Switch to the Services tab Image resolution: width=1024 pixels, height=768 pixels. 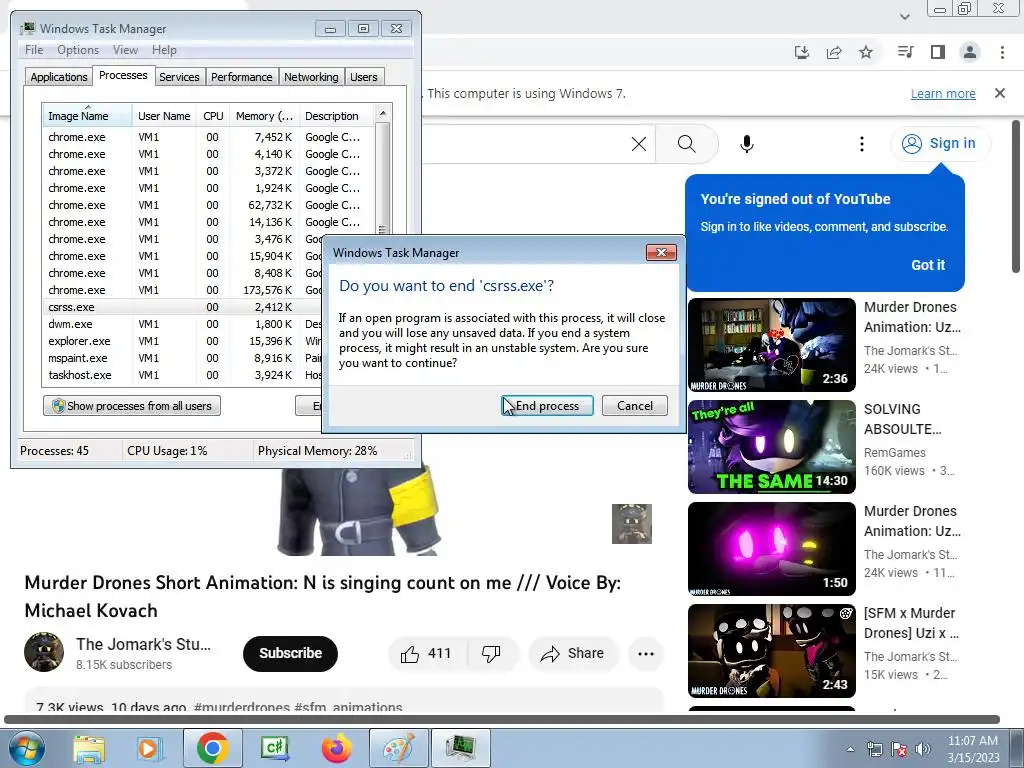(x=179, y=77)
